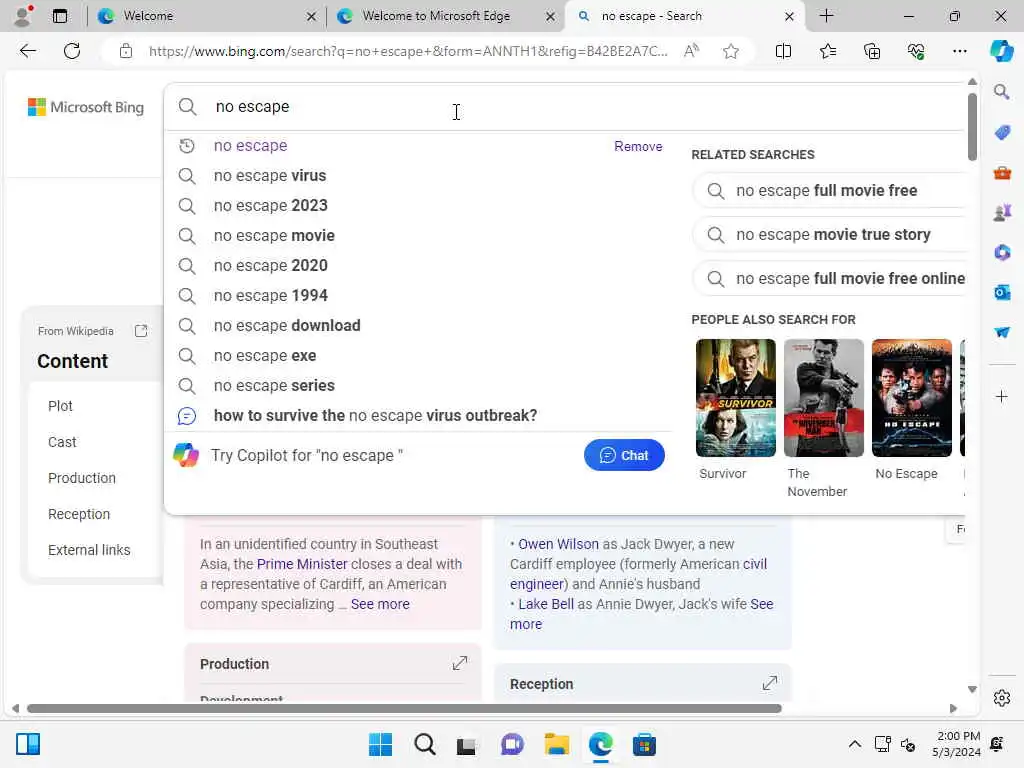Image resolution: width=1024 pixels, height=768 pixels.
Task: Pick suggestion no escape series
Action: click(418, 386)
